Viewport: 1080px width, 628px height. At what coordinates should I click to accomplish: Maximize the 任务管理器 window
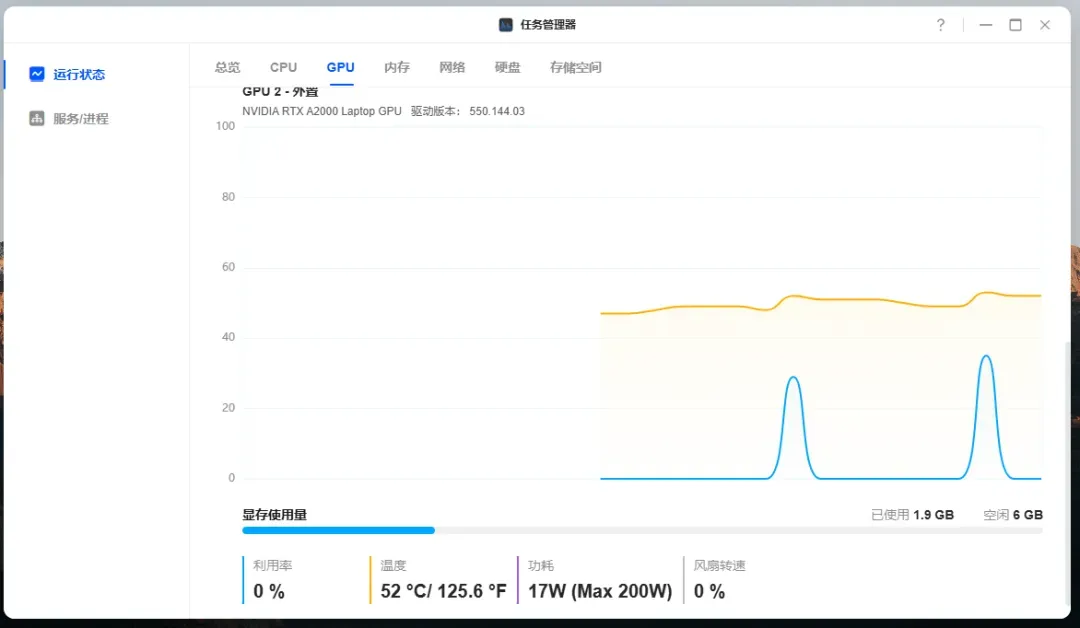(1015, 25)
